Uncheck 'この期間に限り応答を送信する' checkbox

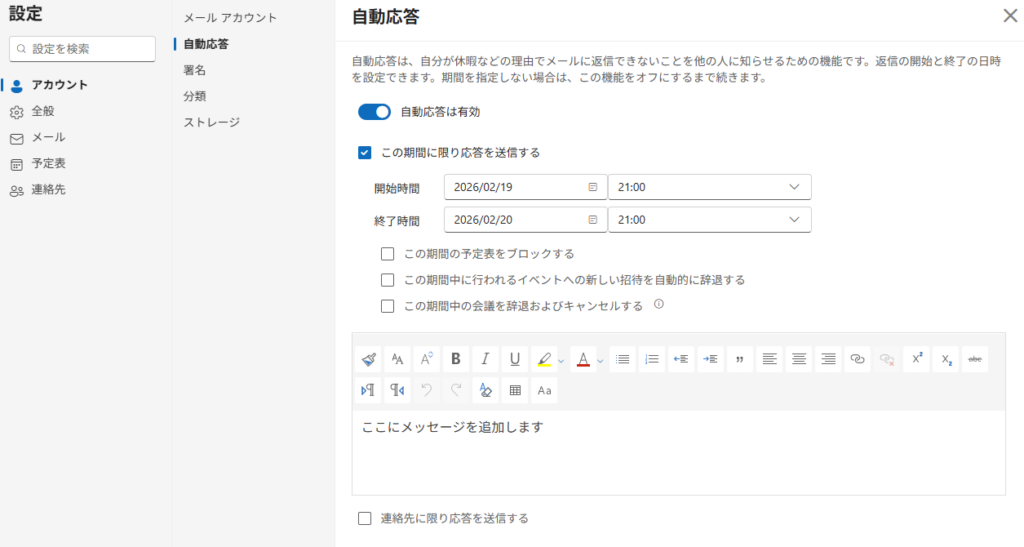(x=365, y=153)
